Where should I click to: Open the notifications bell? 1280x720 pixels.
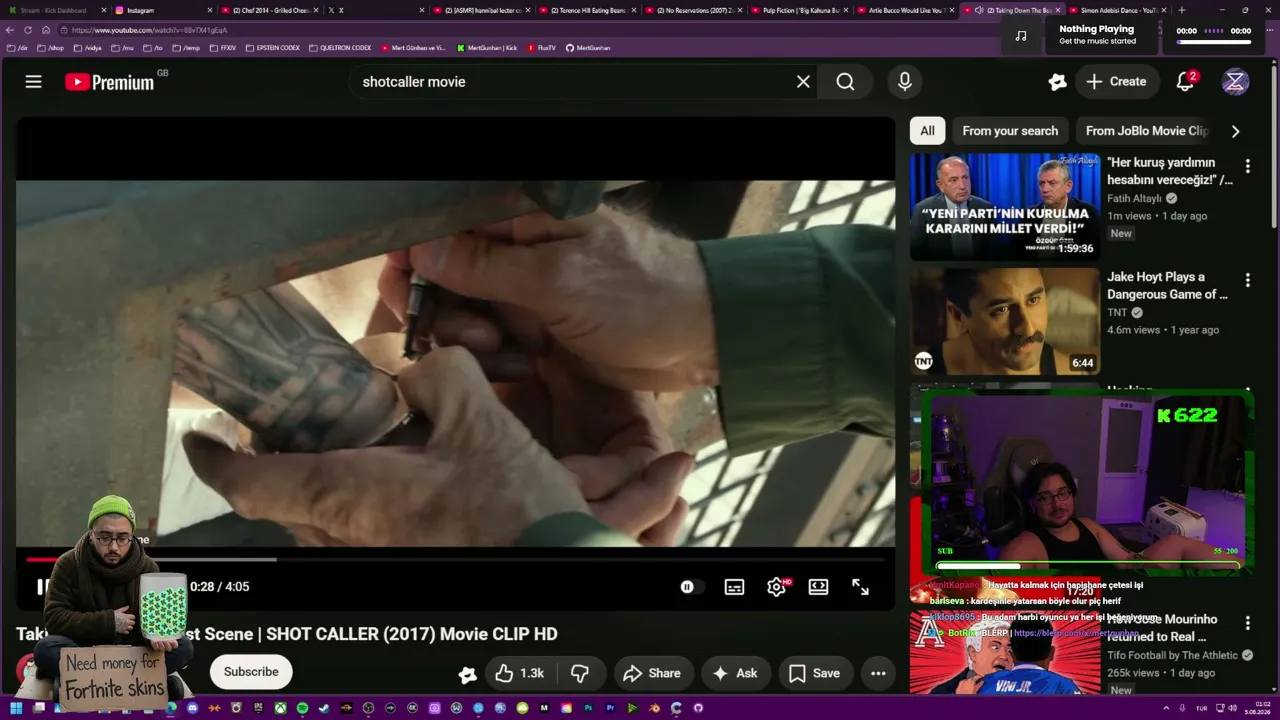click(1185, 82)
